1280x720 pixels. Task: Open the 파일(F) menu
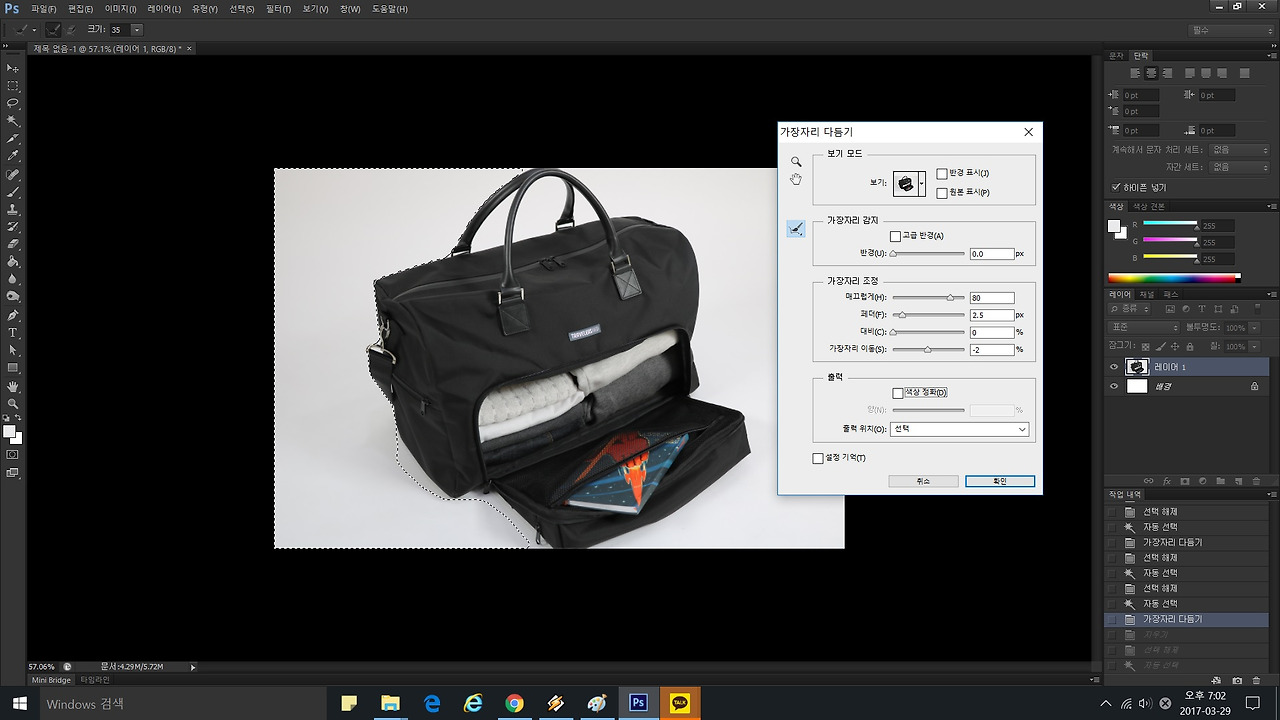43,9
